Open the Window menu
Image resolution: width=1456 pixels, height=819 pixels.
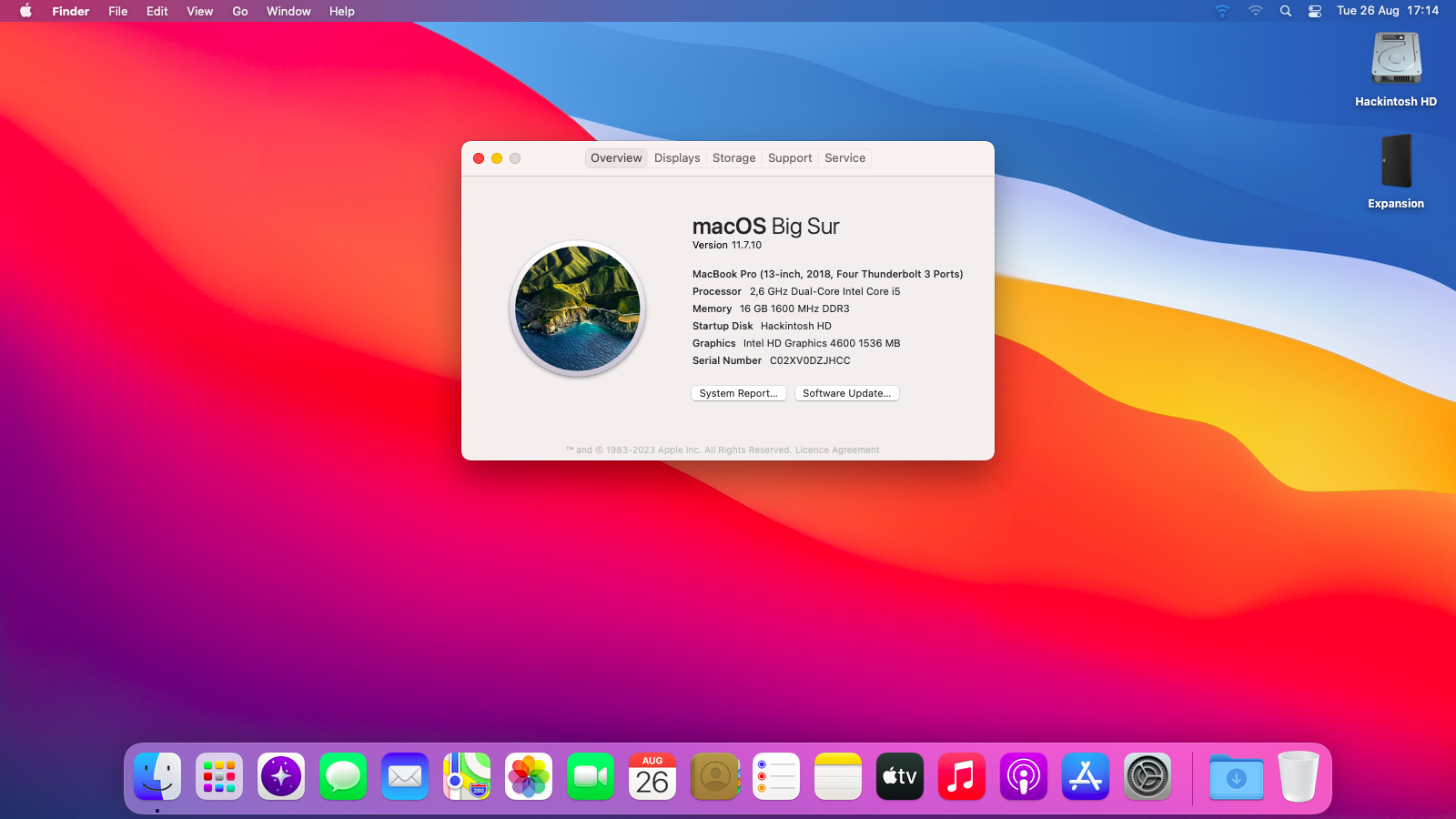coord(288,11)
